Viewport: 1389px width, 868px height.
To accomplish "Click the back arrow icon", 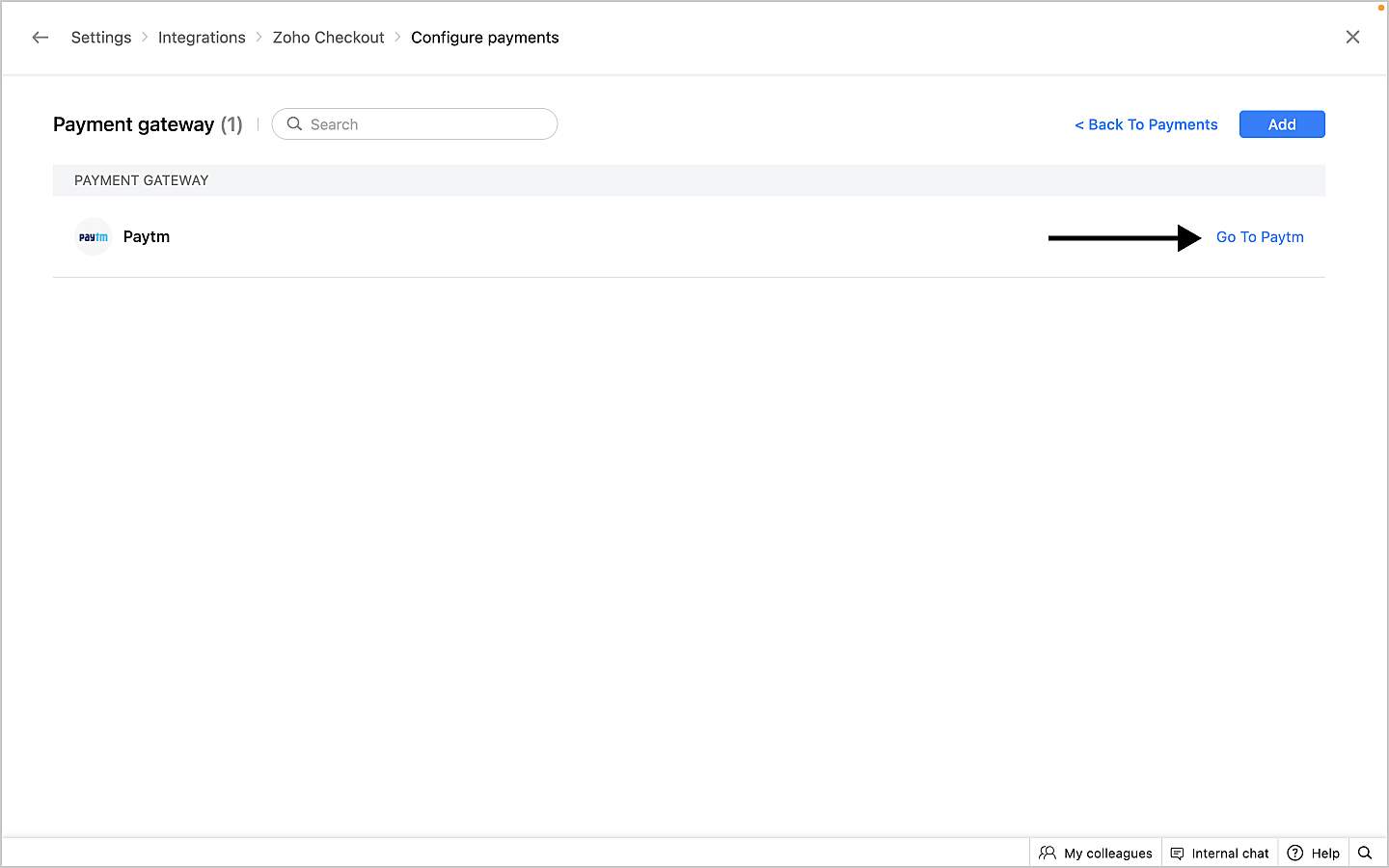I will (41, 38).
